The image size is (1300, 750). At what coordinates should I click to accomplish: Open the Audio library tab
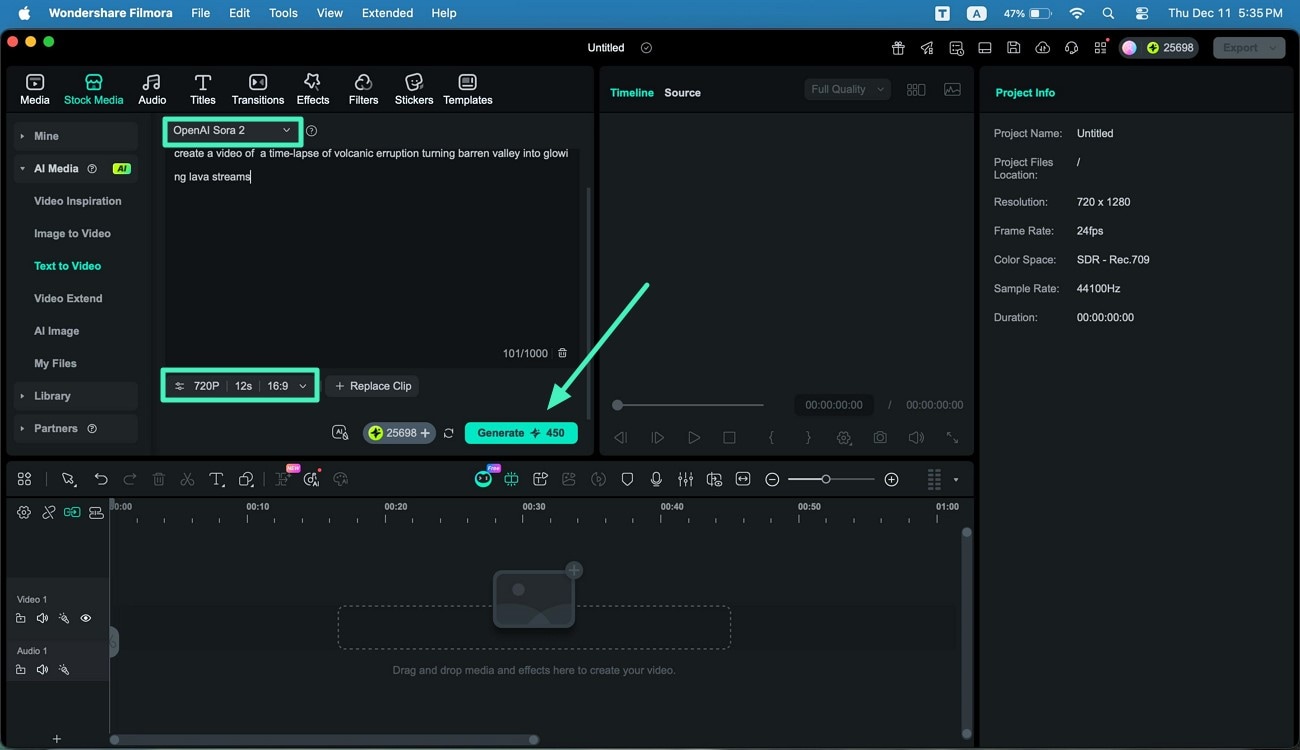pyautogui.click(x=152, y=89)
